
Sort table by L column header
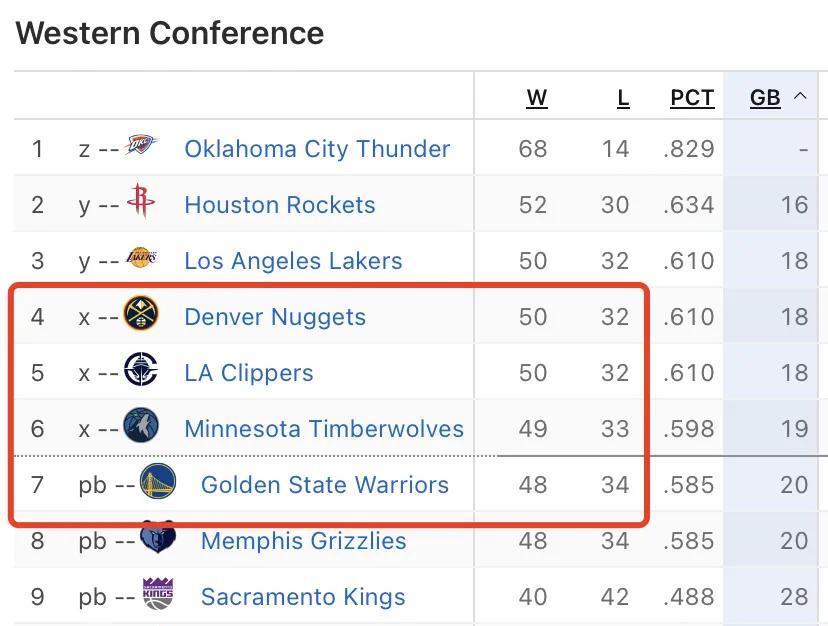point(623,98)
